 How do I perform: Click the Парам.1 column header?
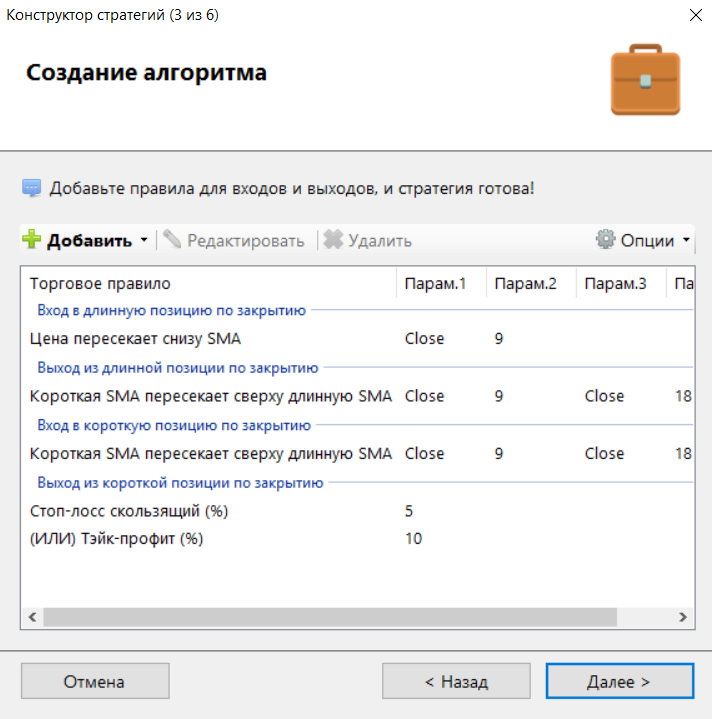(x=441, y=284)
